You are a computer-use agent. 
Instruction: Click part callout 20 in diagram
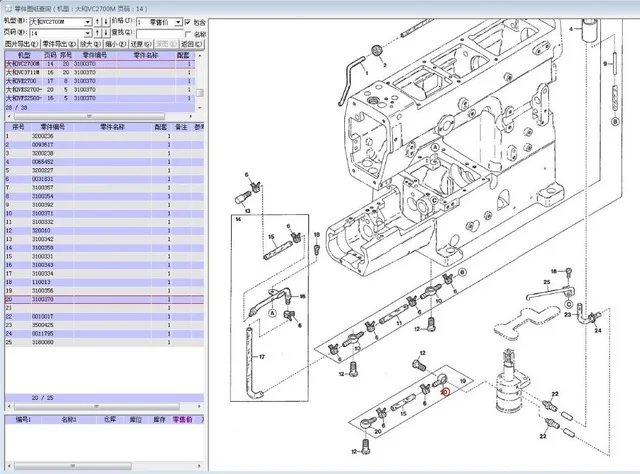(x=446, y=393)
